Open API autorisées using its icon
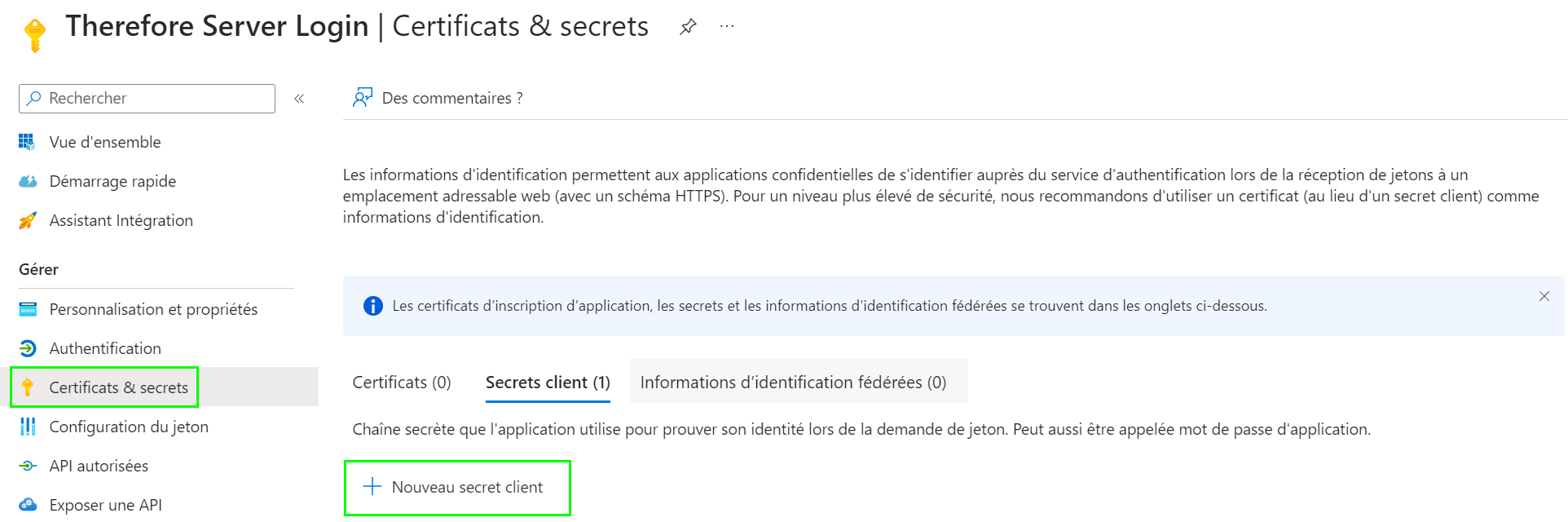 tap(28, 466)
